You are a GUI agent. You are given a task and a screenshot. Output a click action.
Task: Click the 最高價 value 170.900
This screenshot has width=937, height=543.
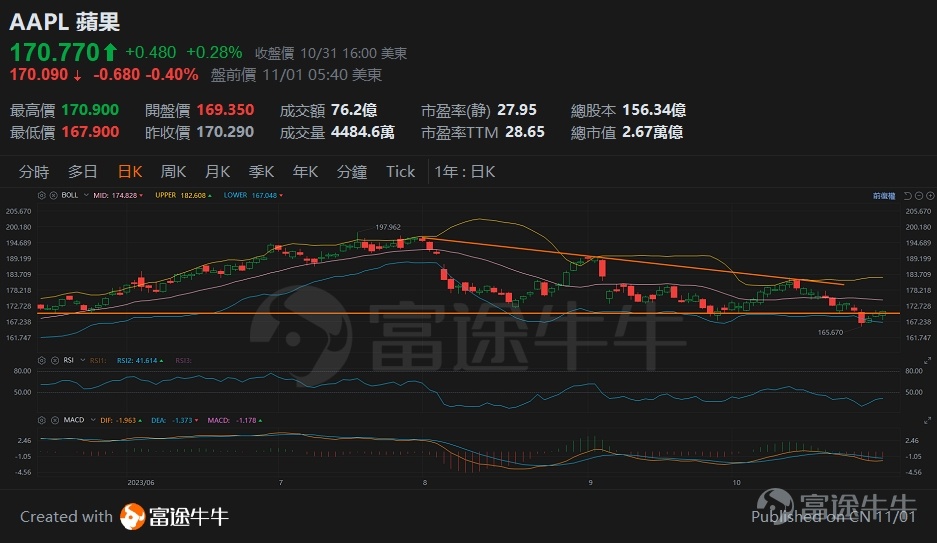[x=90, y=110]
